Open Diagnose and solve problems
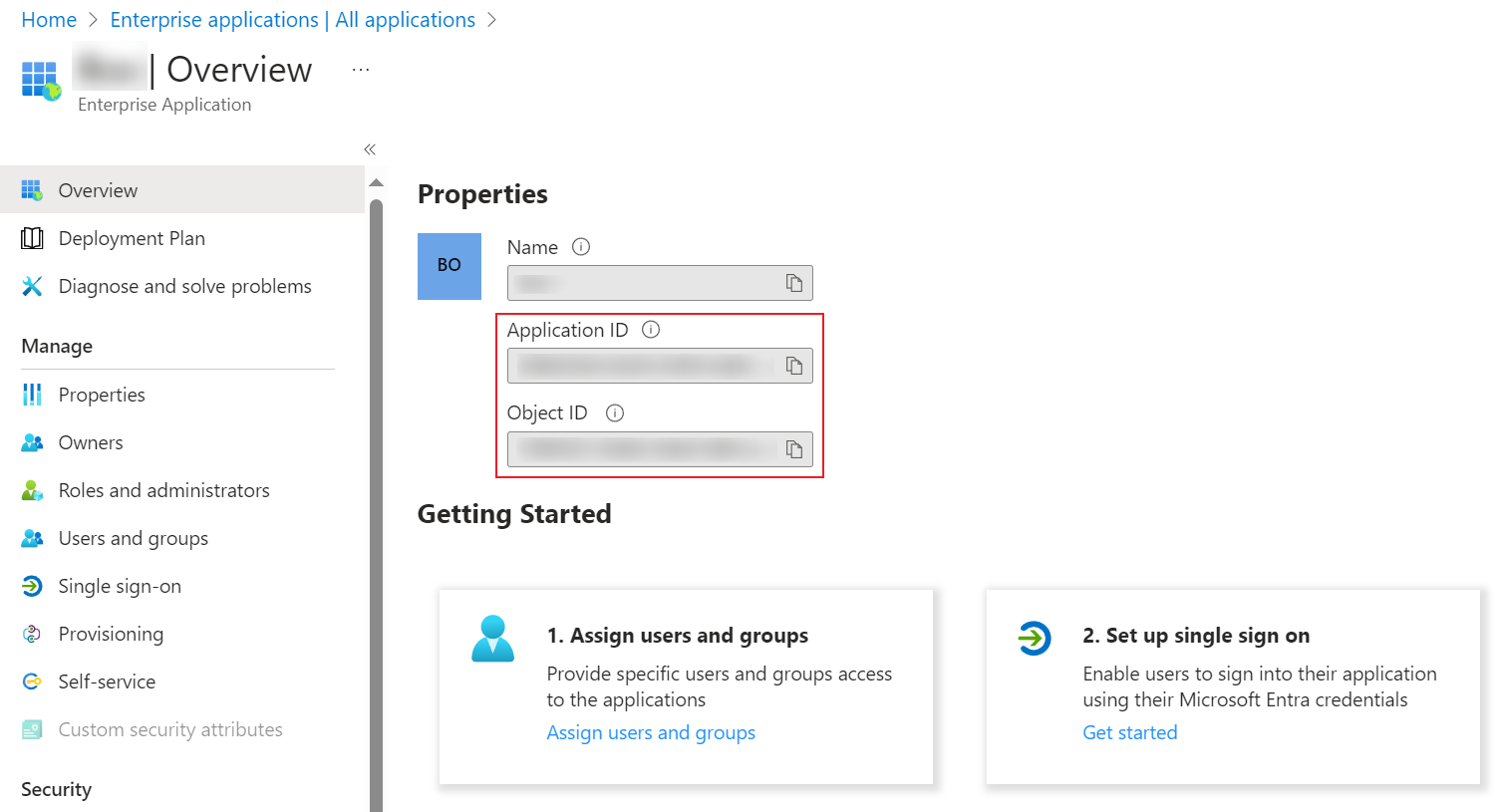Image resolution: width=1503 pixels, height=812 pixels. pyautogui.click(x=184, y=286)
